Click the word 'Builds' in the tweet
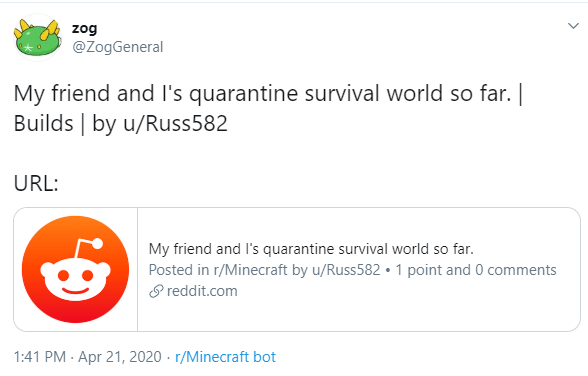 44,123
